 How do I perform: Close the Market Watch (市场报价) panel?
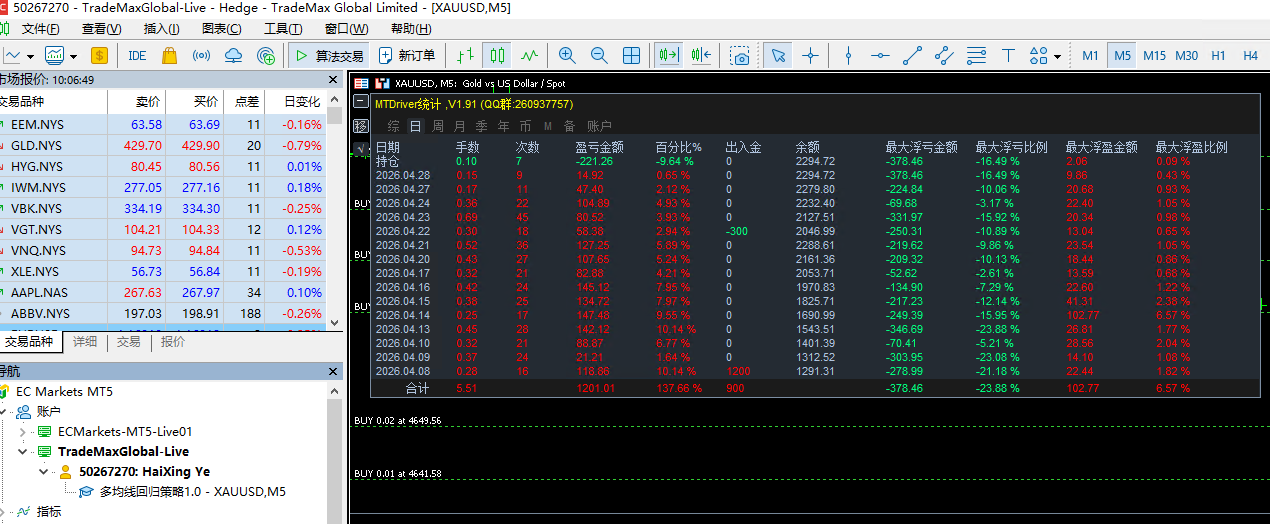[334, 79]
